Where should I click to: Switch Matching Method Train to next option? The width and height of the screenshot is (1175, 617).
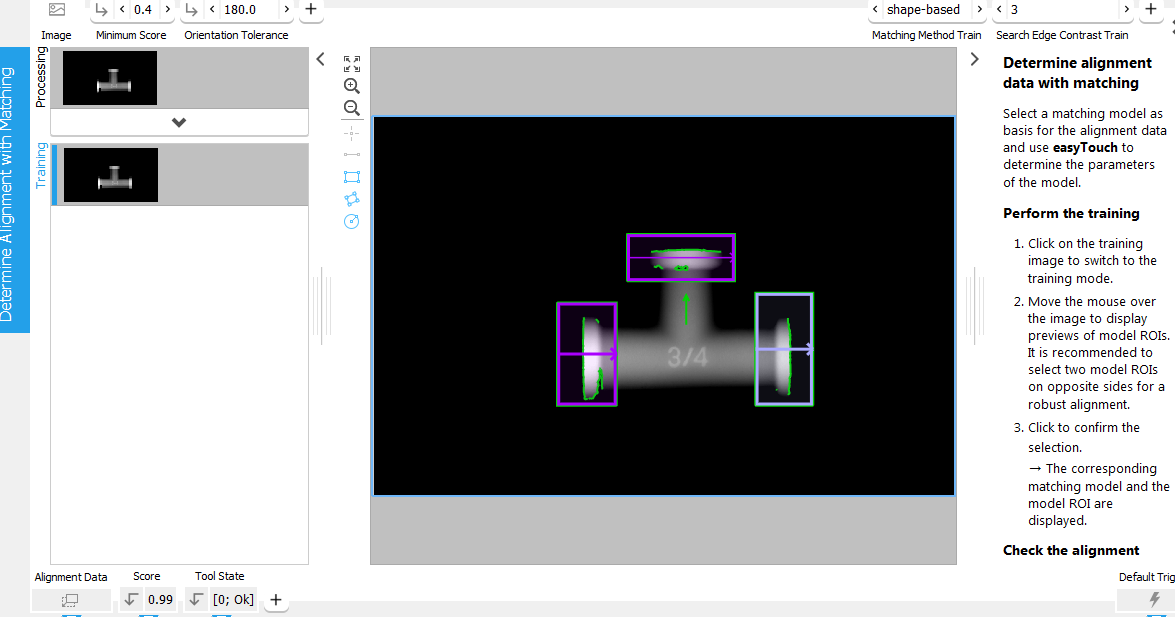[x=979, y=10]
